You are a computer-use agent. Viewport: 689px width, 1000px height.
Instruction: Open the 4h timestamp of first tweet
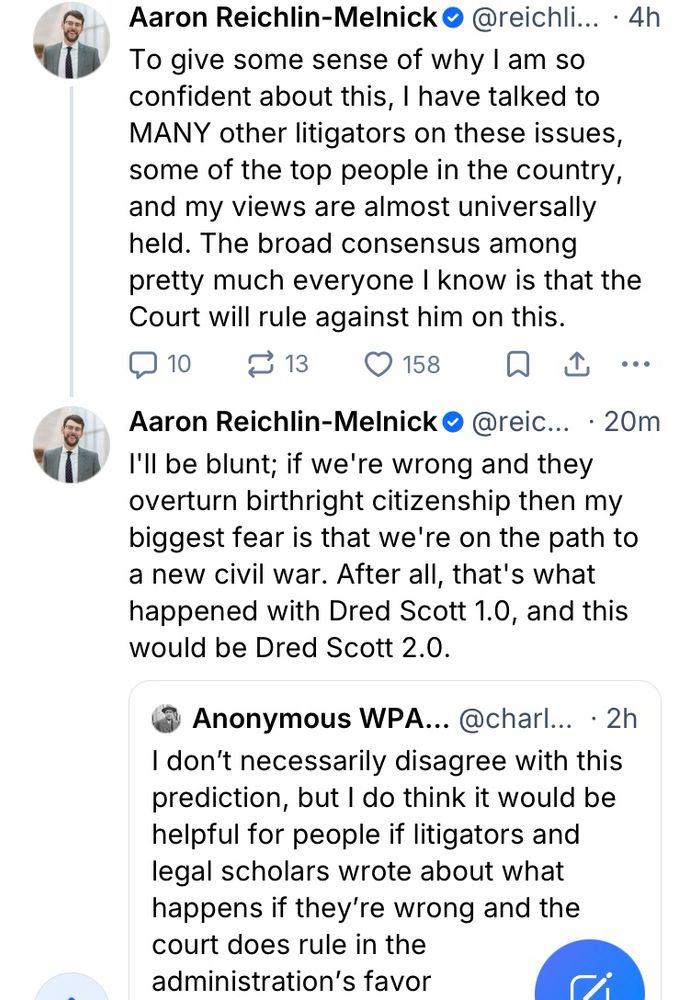[642, 18]
